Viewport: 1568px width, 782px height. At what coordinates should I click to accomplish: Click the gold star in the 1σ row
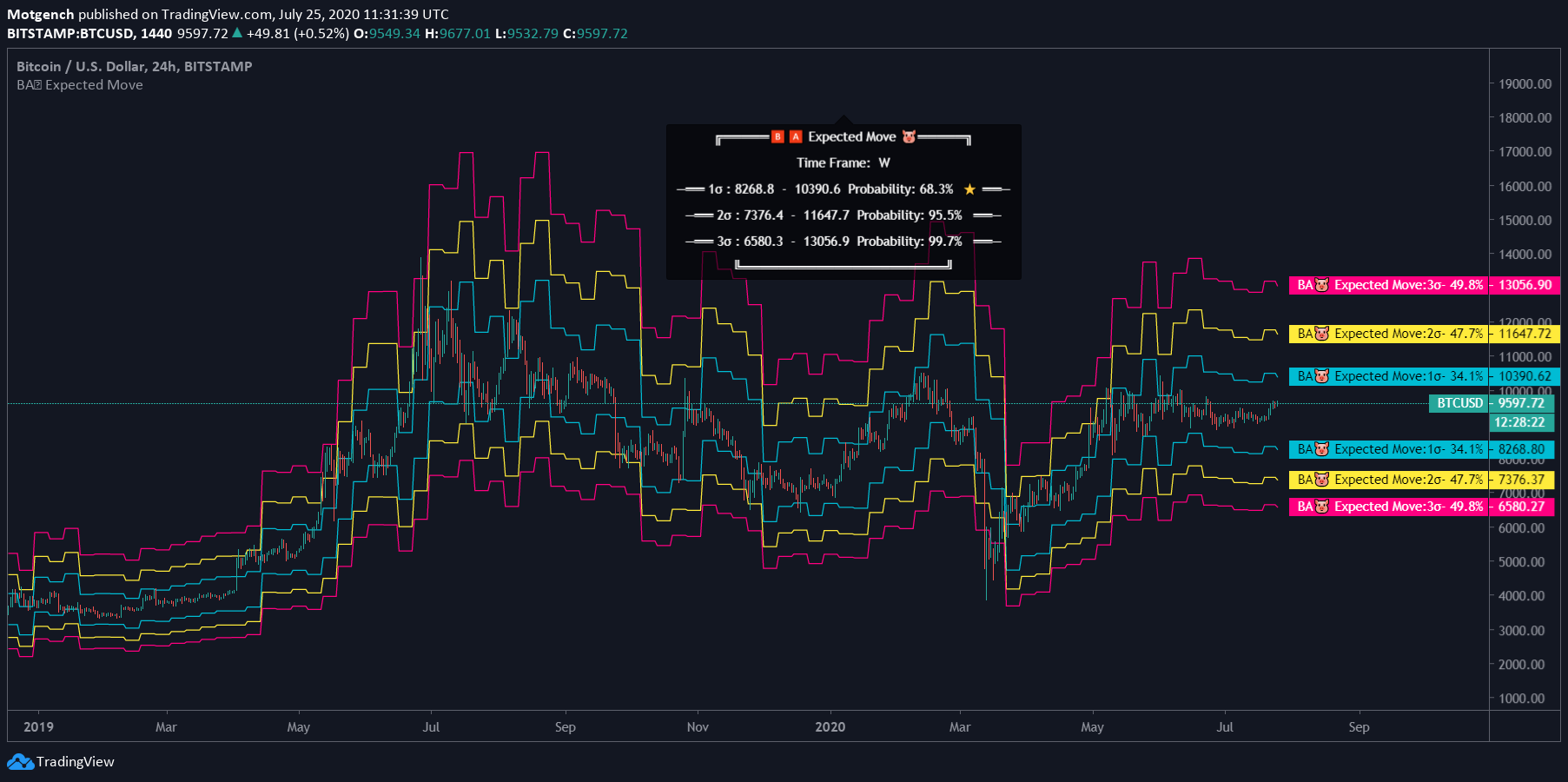[969, 189]
